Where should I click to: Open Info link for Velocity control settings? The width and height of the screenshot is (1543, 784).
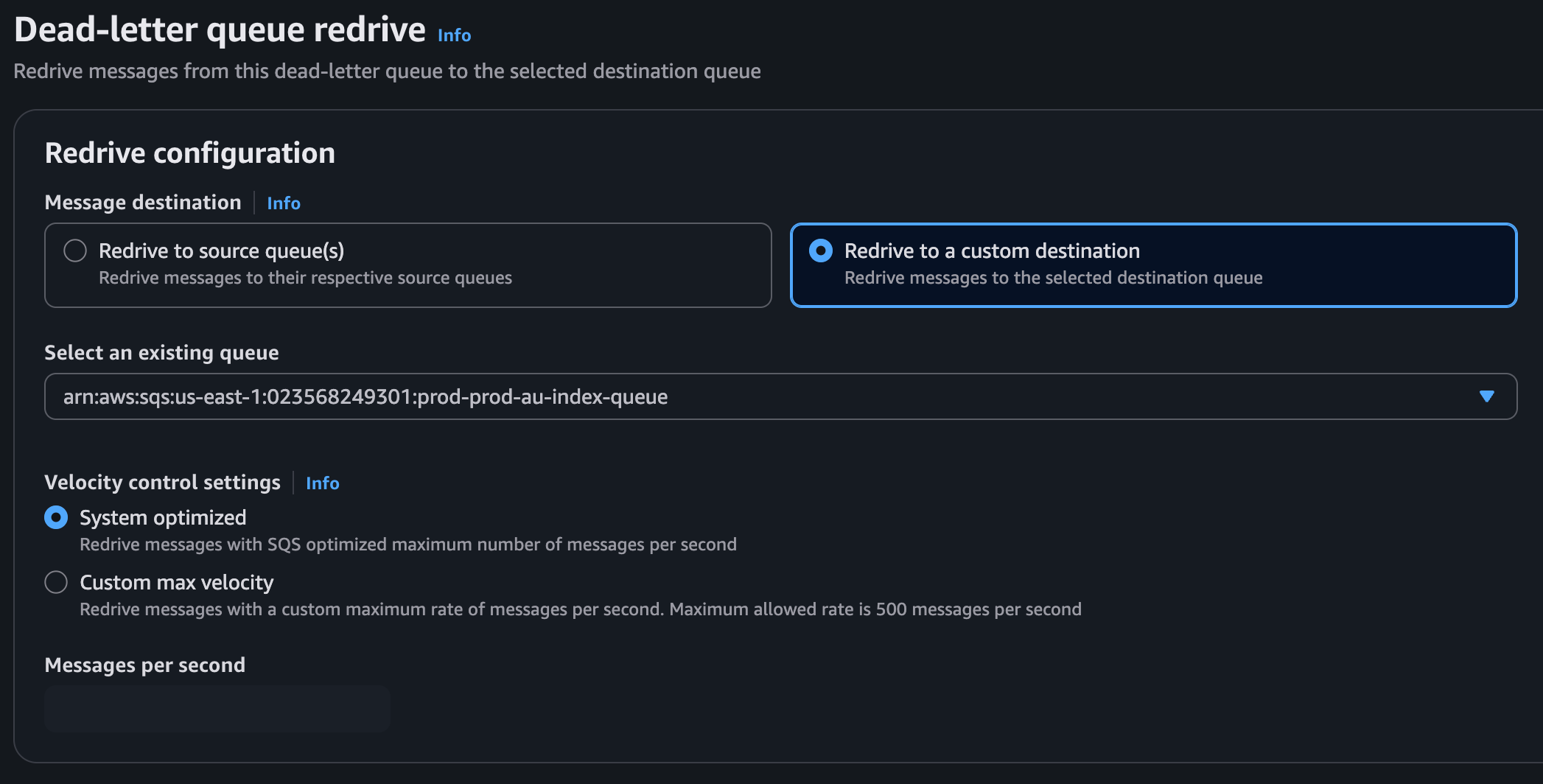[322, 483]
